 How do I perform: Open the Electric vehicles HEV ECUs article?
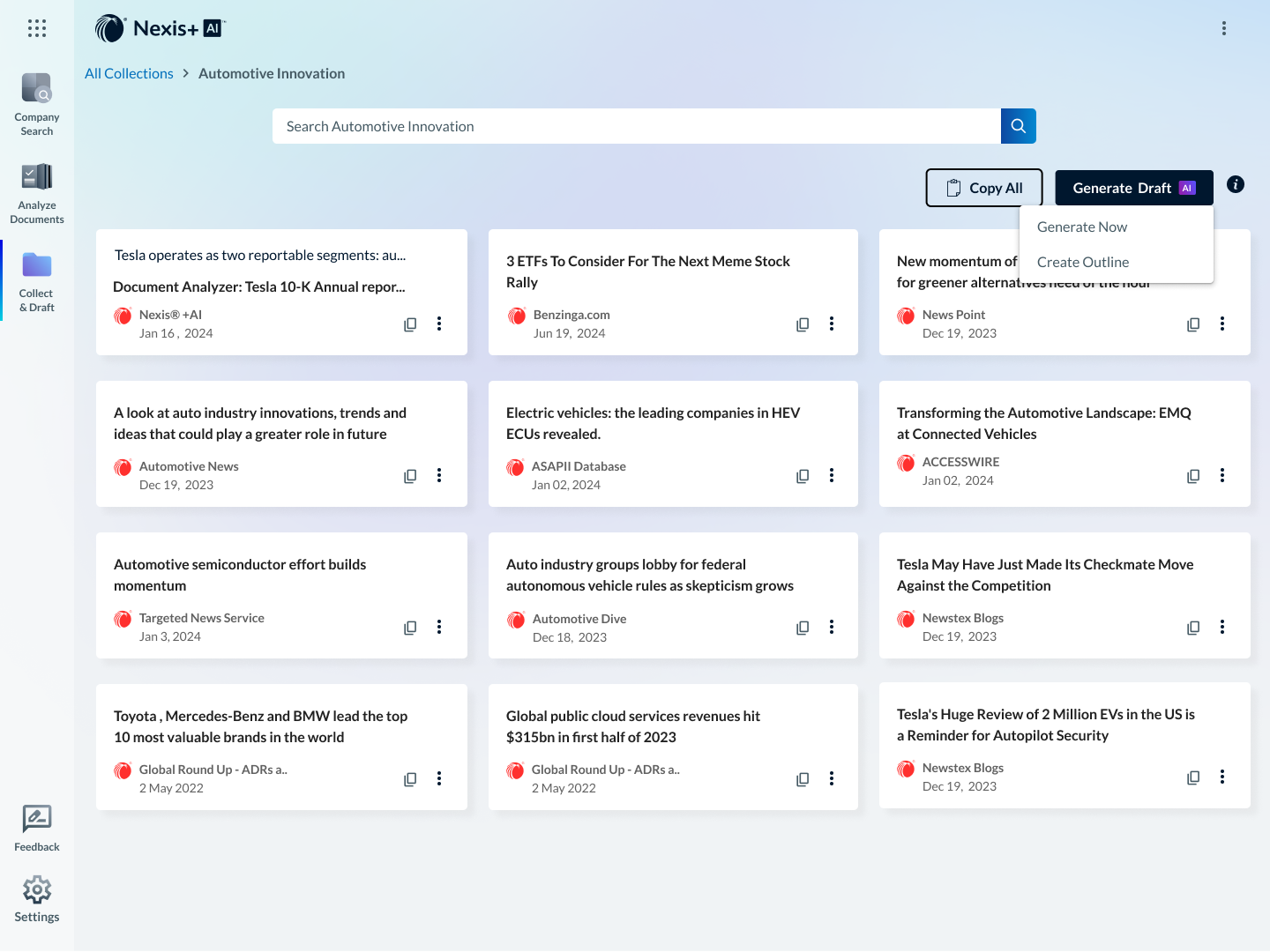click(x=654, y=423)
